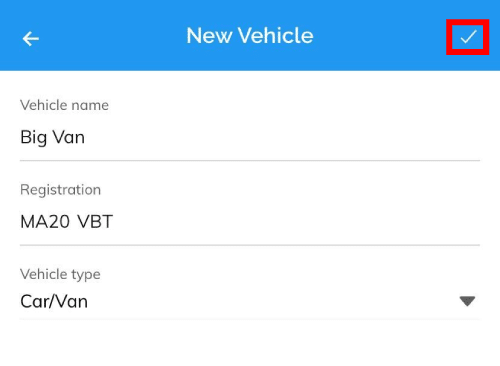Image resolution: width=500 pixels, height=366 pixels.
Task: Click the Car/Van selected value text
Action: (x=54, y=301)
